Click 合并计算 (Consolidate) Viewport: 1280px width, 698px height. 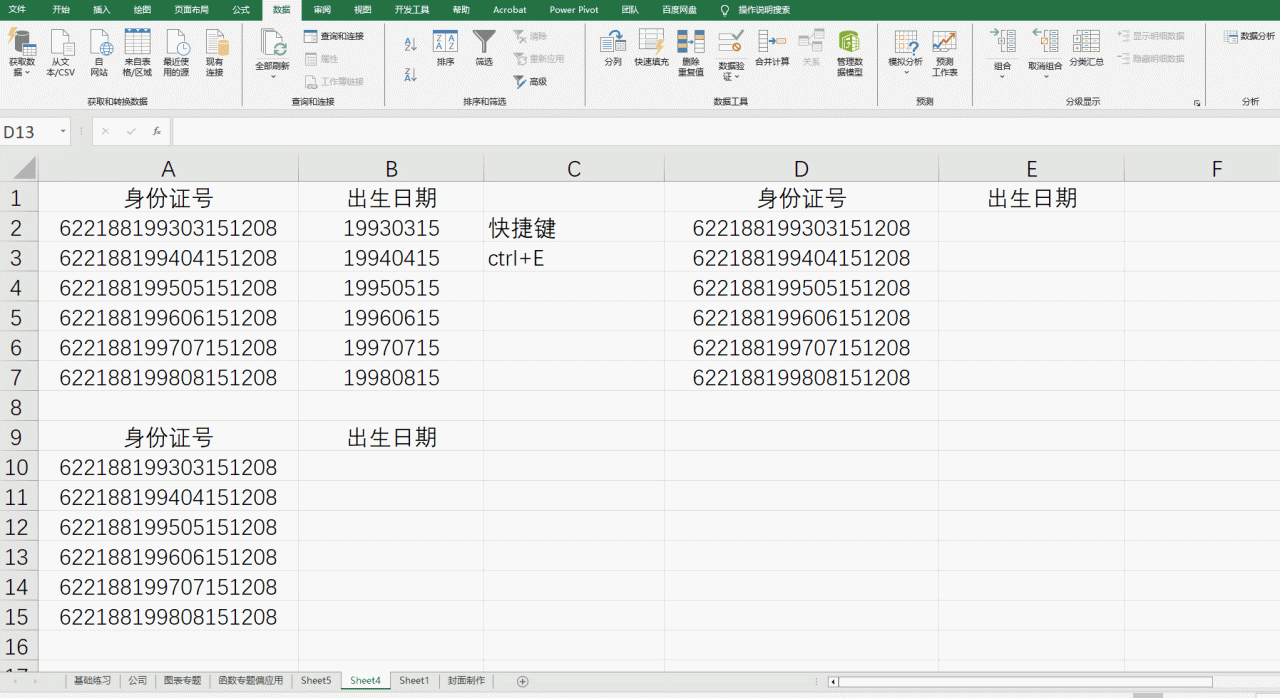(x=772, y=48)
